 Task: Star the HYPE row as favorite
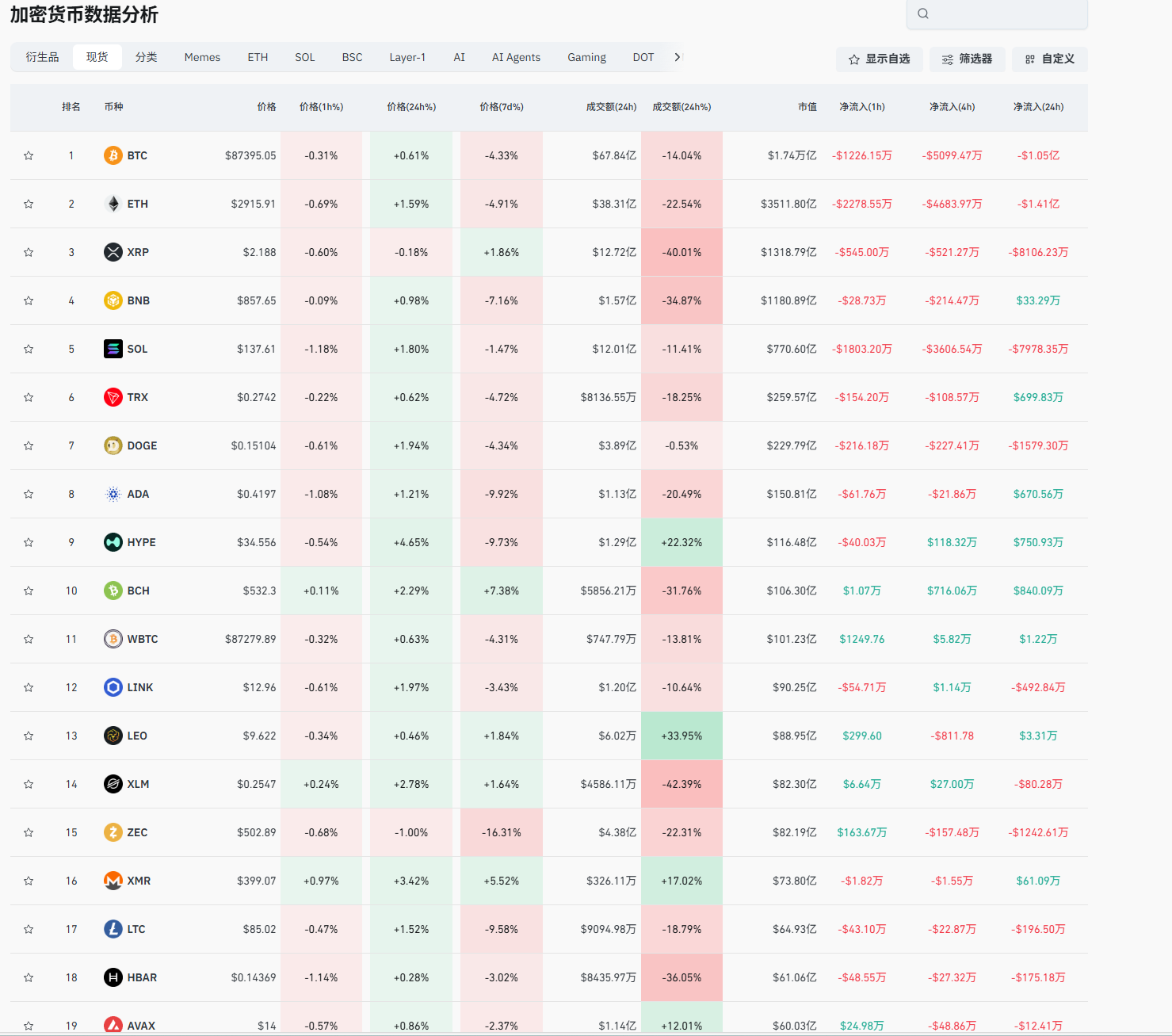coord(29,542)
